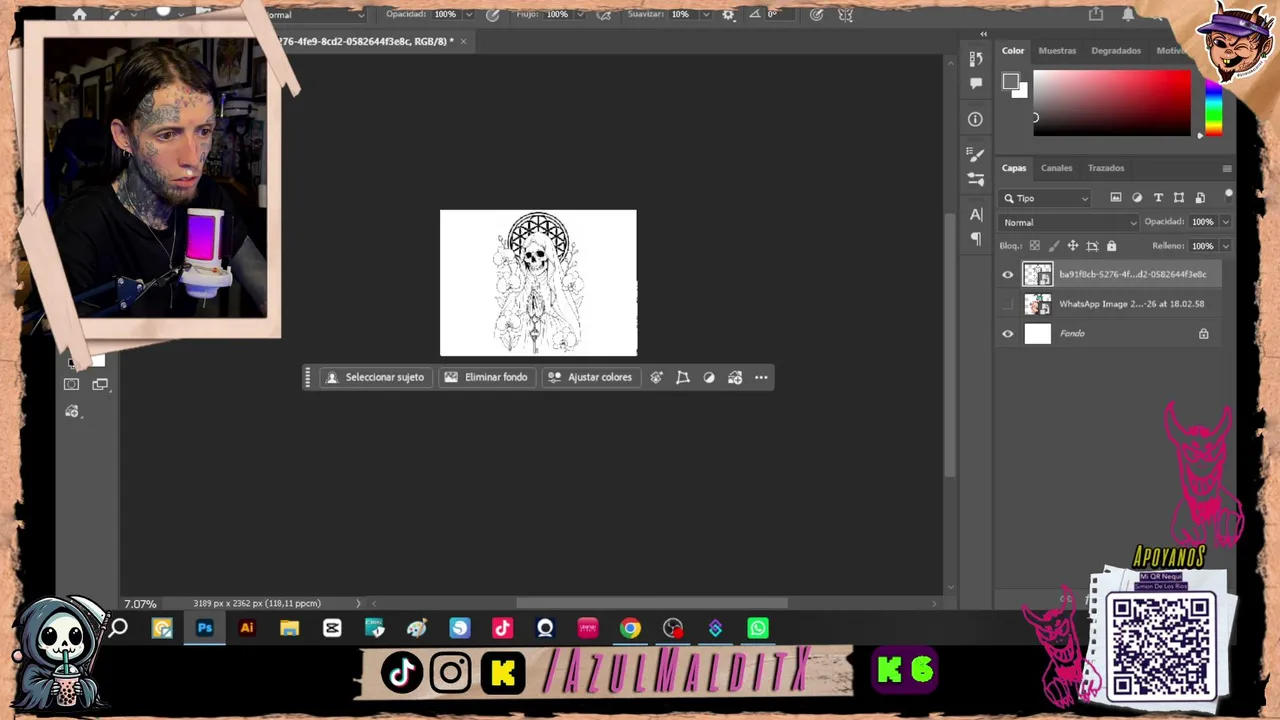Open symmetry paint butterfly options
Image resolution: width=1280 pixels, height=720 pixels.
[846, 14]
